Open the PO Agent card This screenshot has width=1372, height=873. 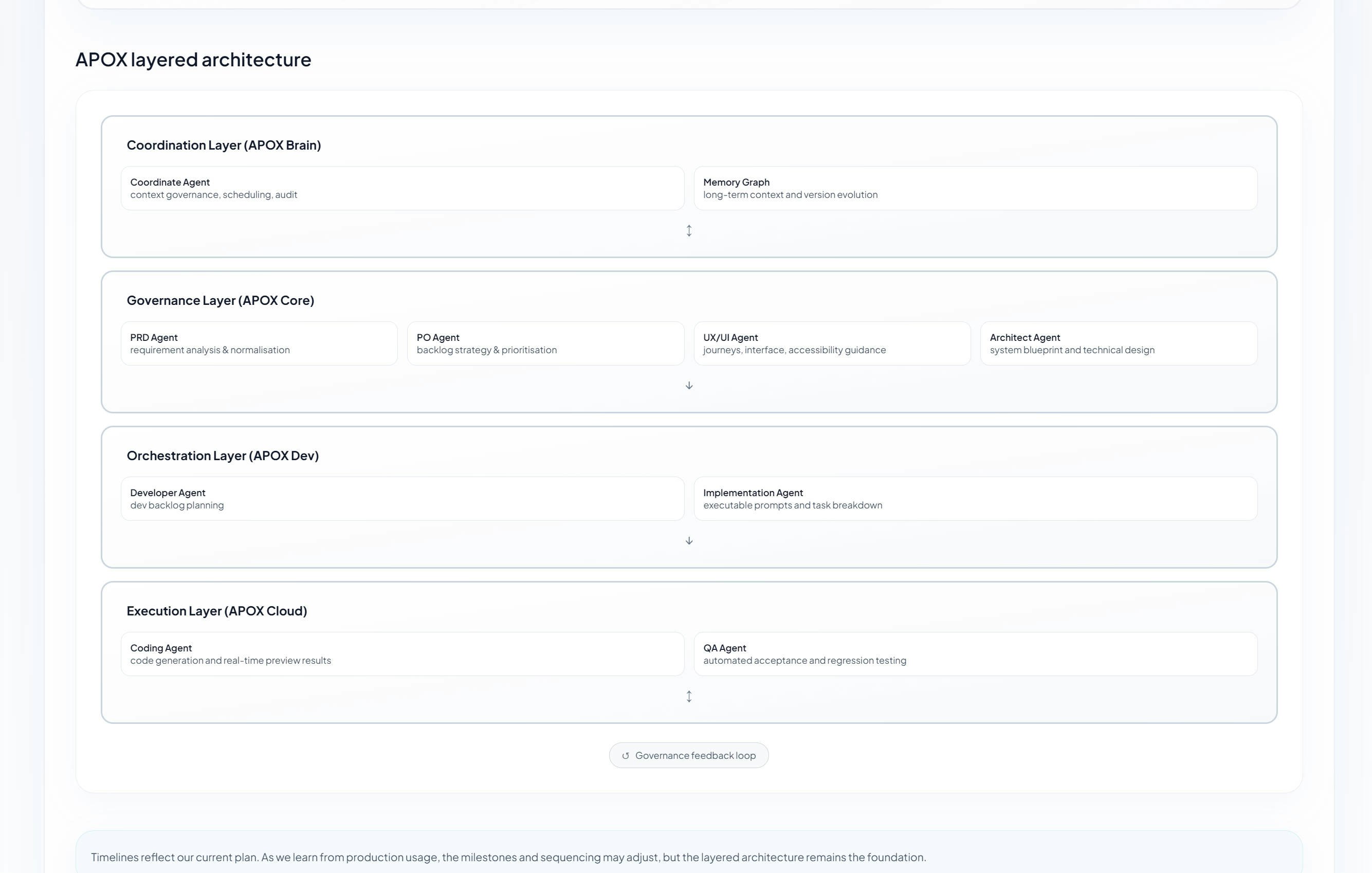[545, 343]
